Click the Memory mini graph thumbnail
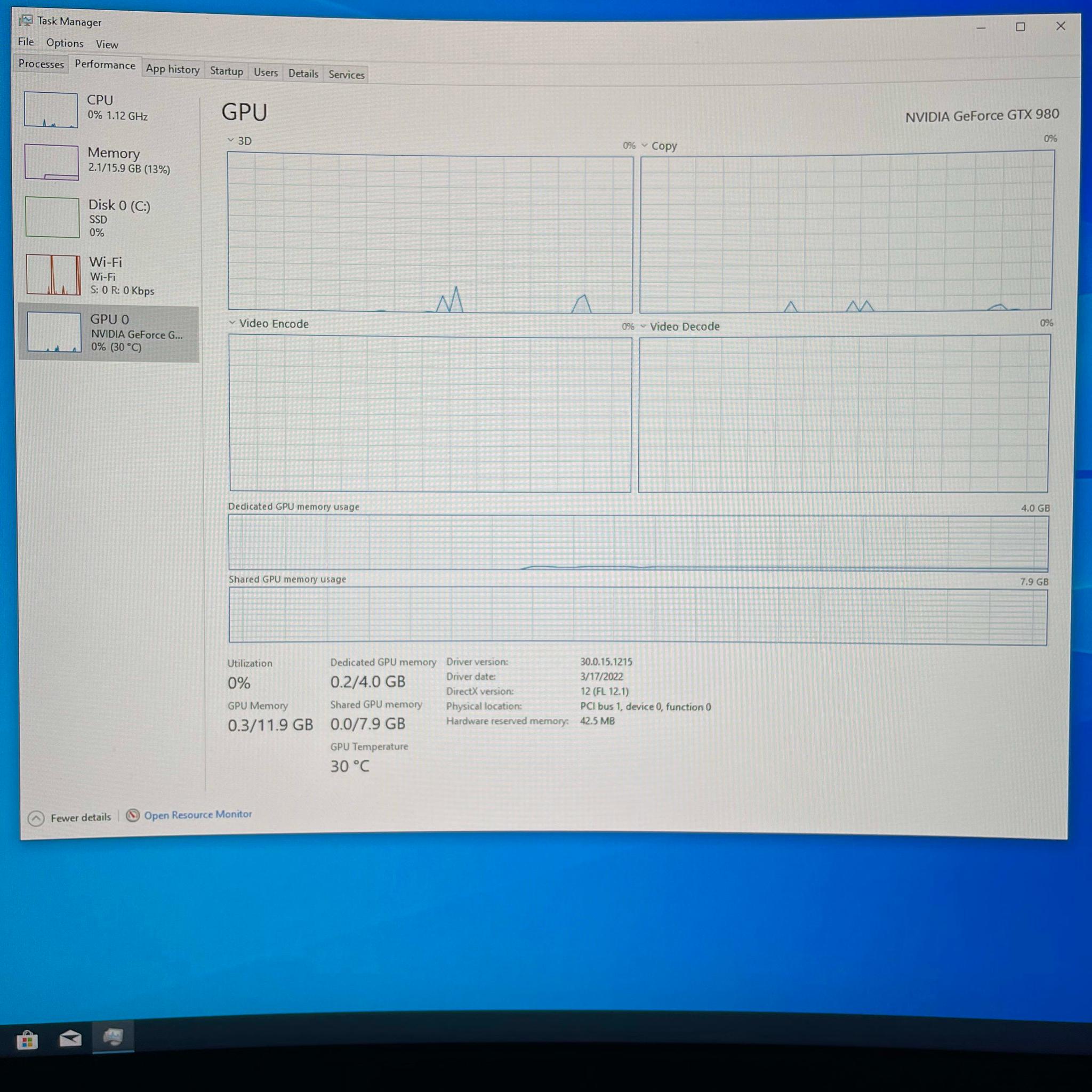Image resolution: width=1092 pixels, height=1092 pixels. [x=51, y=162]
